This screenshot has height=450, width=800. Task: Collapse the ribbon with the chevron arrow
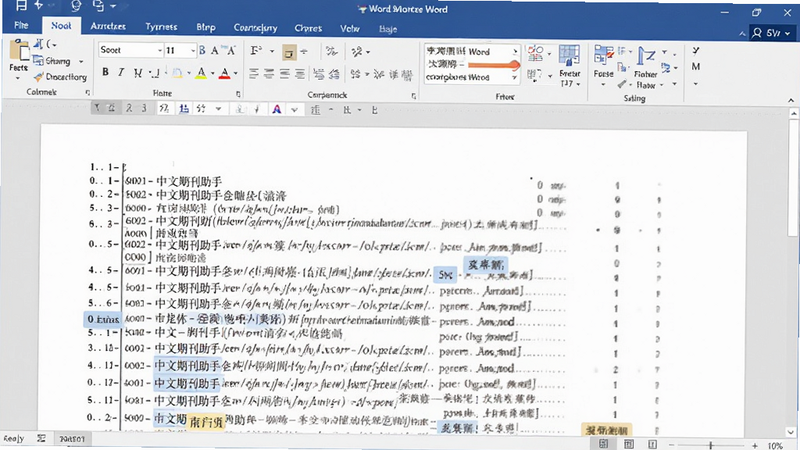point(791,101)
